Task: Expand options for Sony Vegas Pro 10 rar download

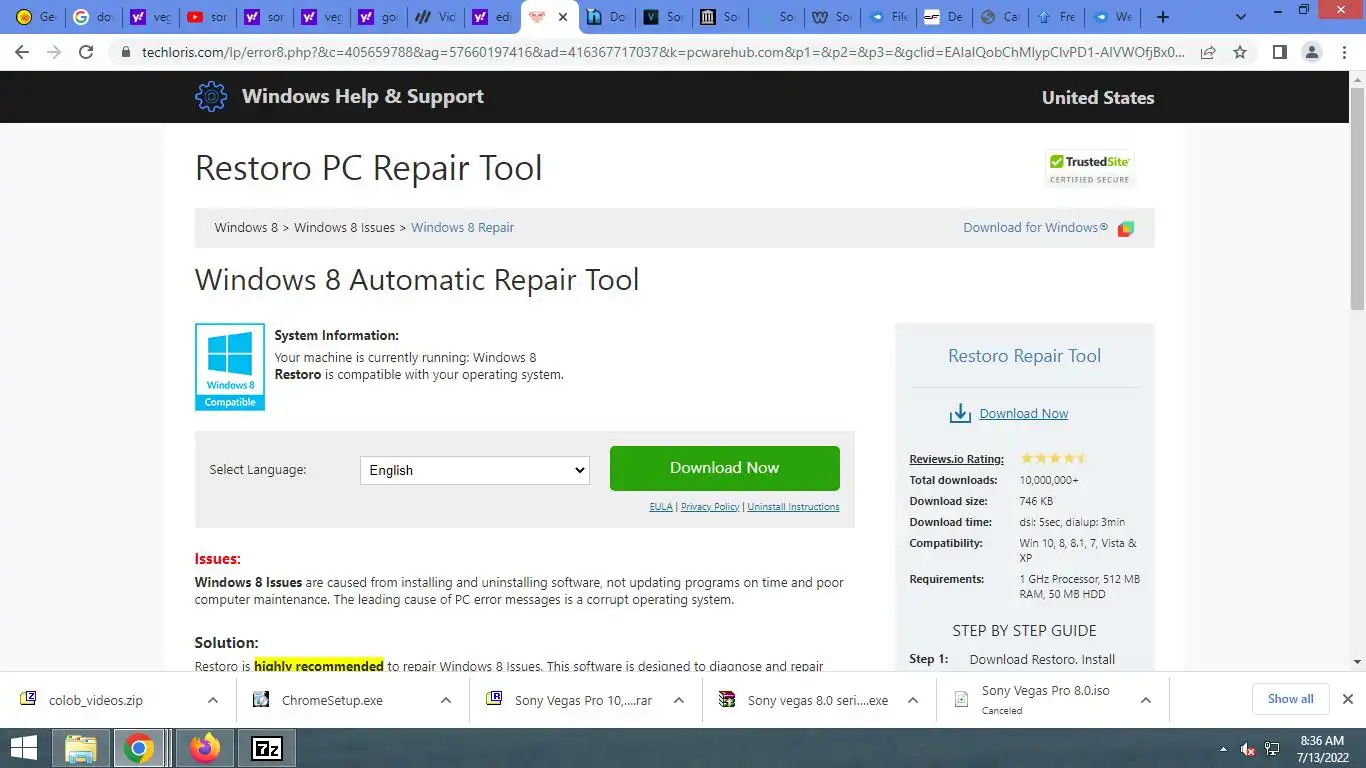Action: tap(678, 700)
